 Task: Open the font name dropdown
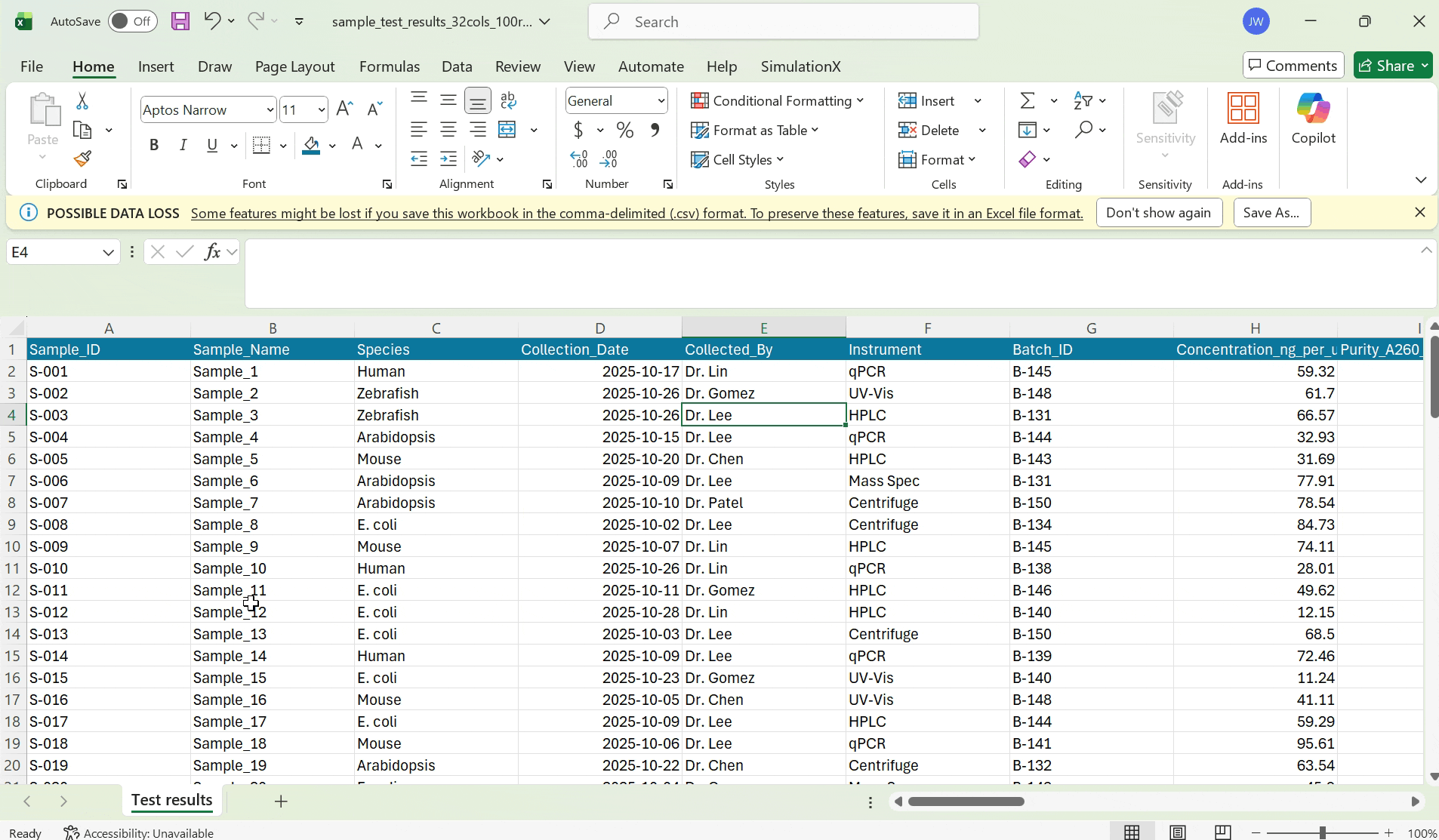(270, 109)
